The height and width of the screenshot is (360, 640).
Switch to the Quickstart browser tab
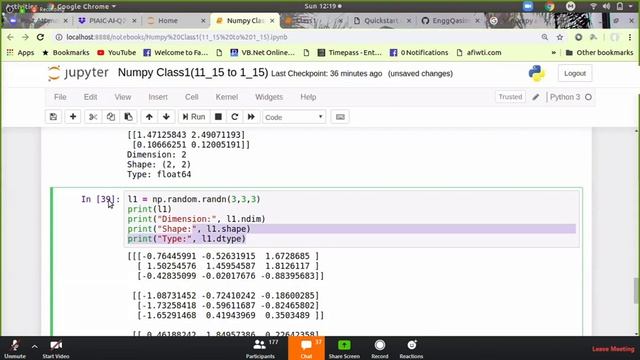[x=381, y=20]
